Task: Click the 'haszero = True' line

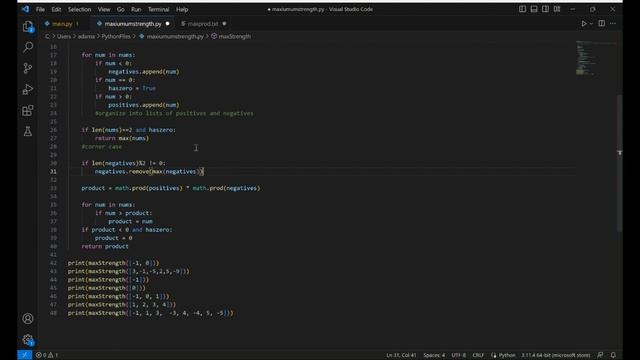Action: pos(132,88)
